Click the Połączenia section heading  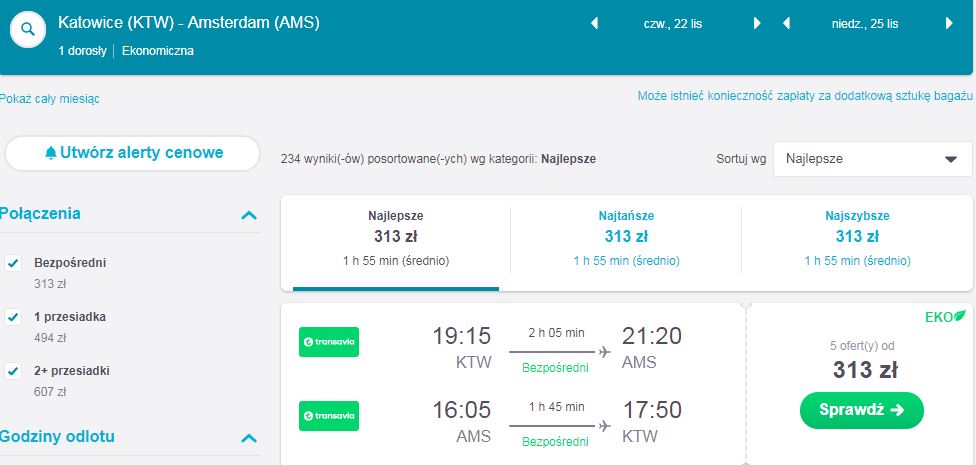[x=40, y=214]
